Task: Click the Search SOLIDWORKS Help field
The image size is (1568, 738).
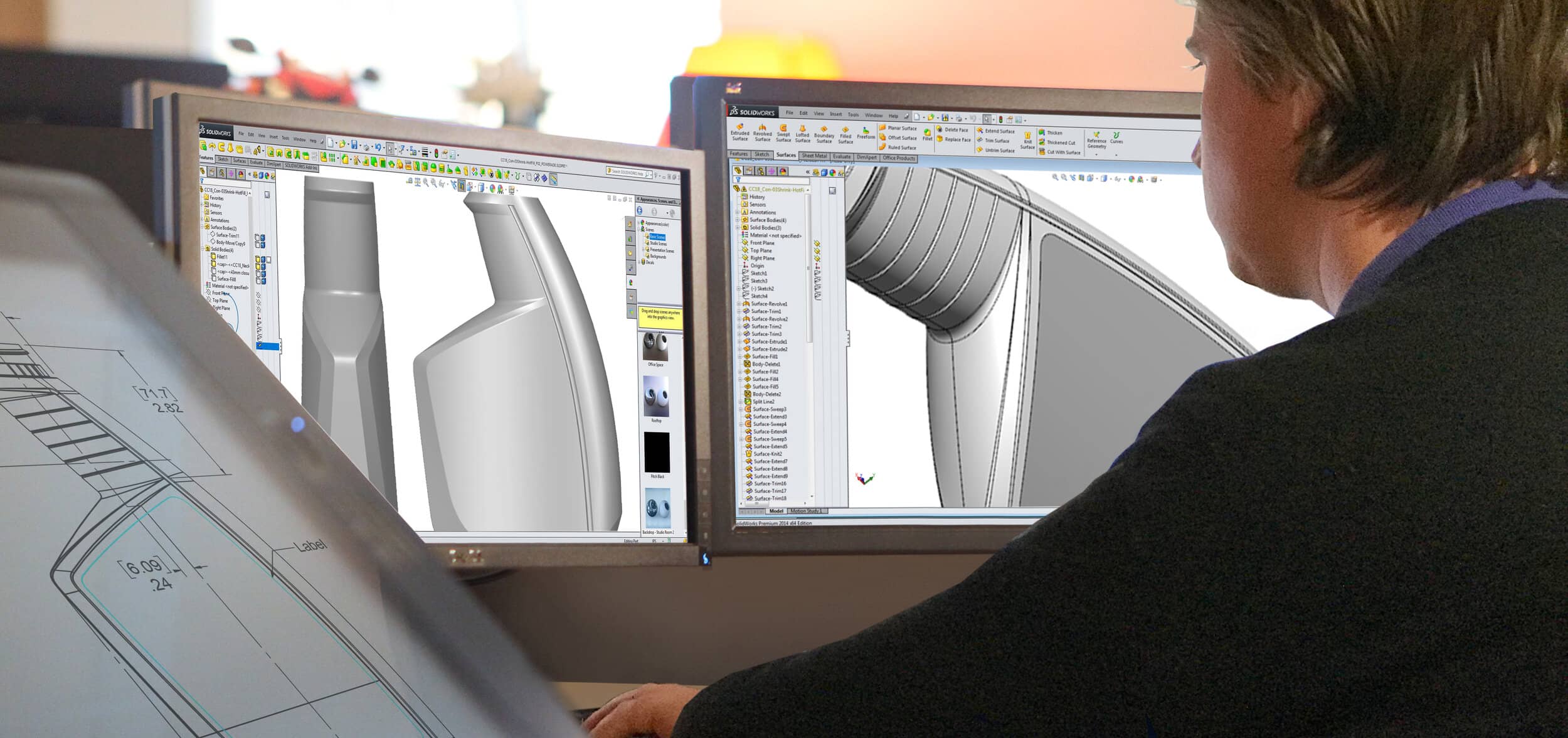Action: click(x=627, y=173)
